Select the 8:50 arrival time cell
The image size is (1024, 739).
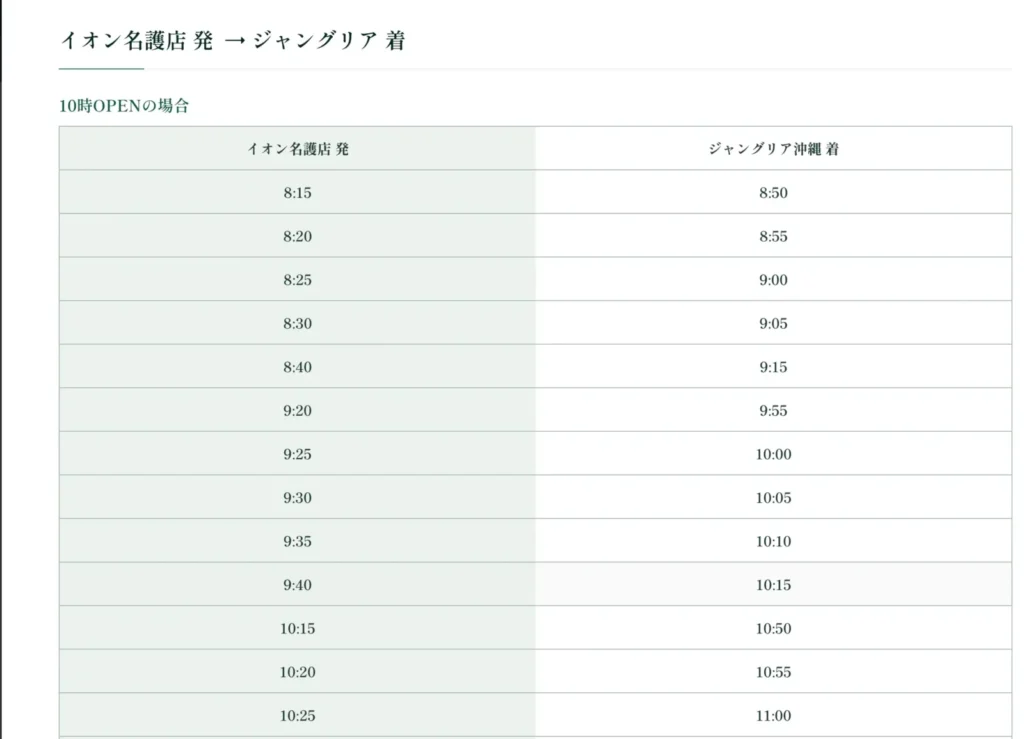pos(773,193)
